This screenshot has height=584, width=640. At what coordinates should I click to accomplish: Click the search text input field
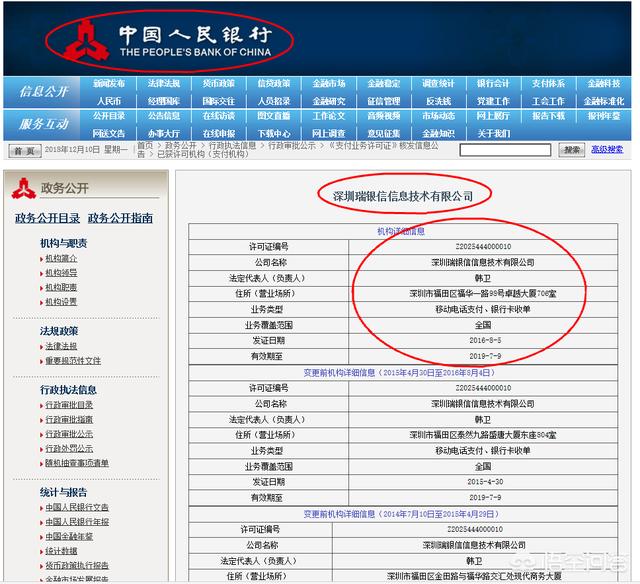pyautogui.click(x=505, y=149)
